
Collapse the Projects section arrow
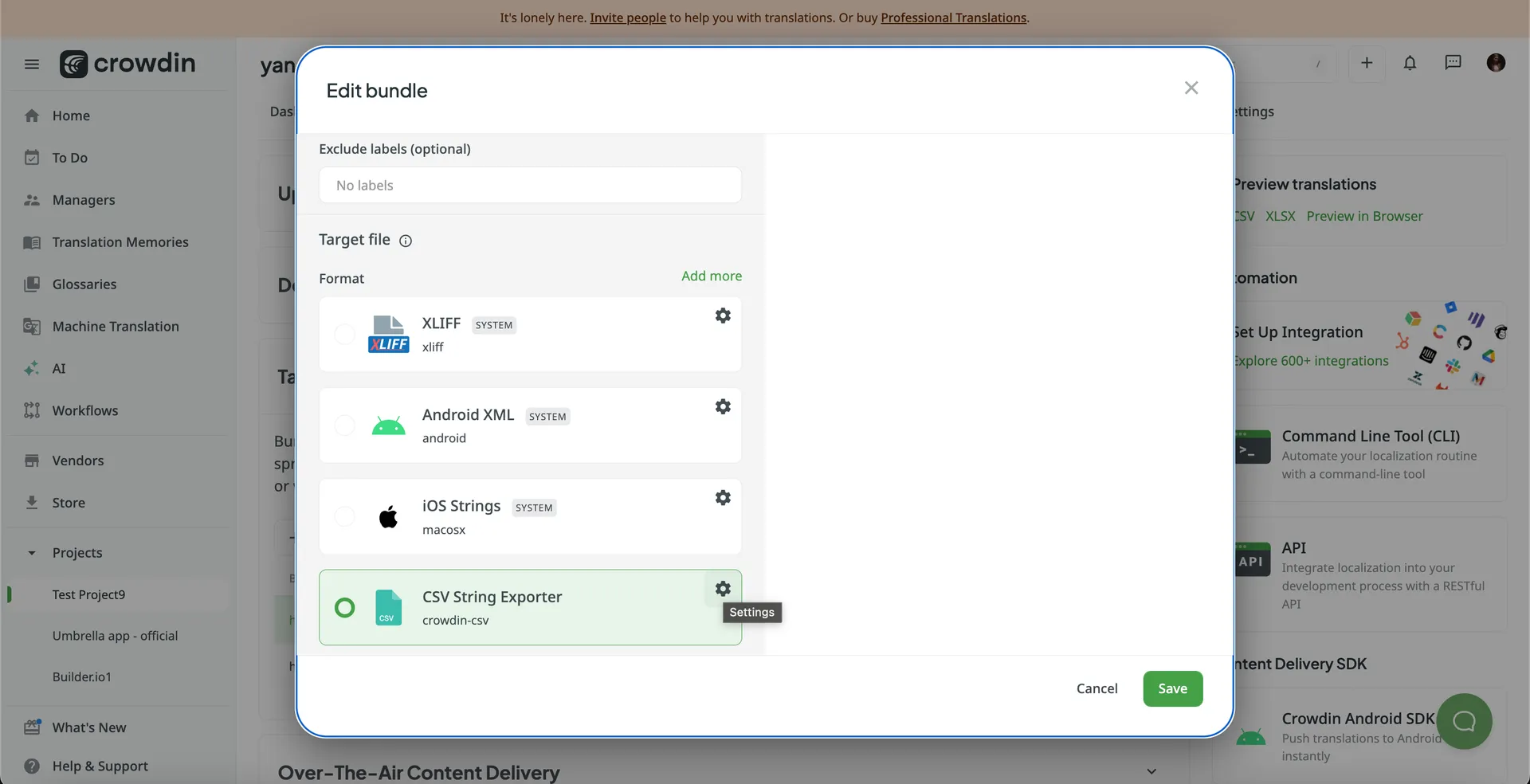click(32, 553)
